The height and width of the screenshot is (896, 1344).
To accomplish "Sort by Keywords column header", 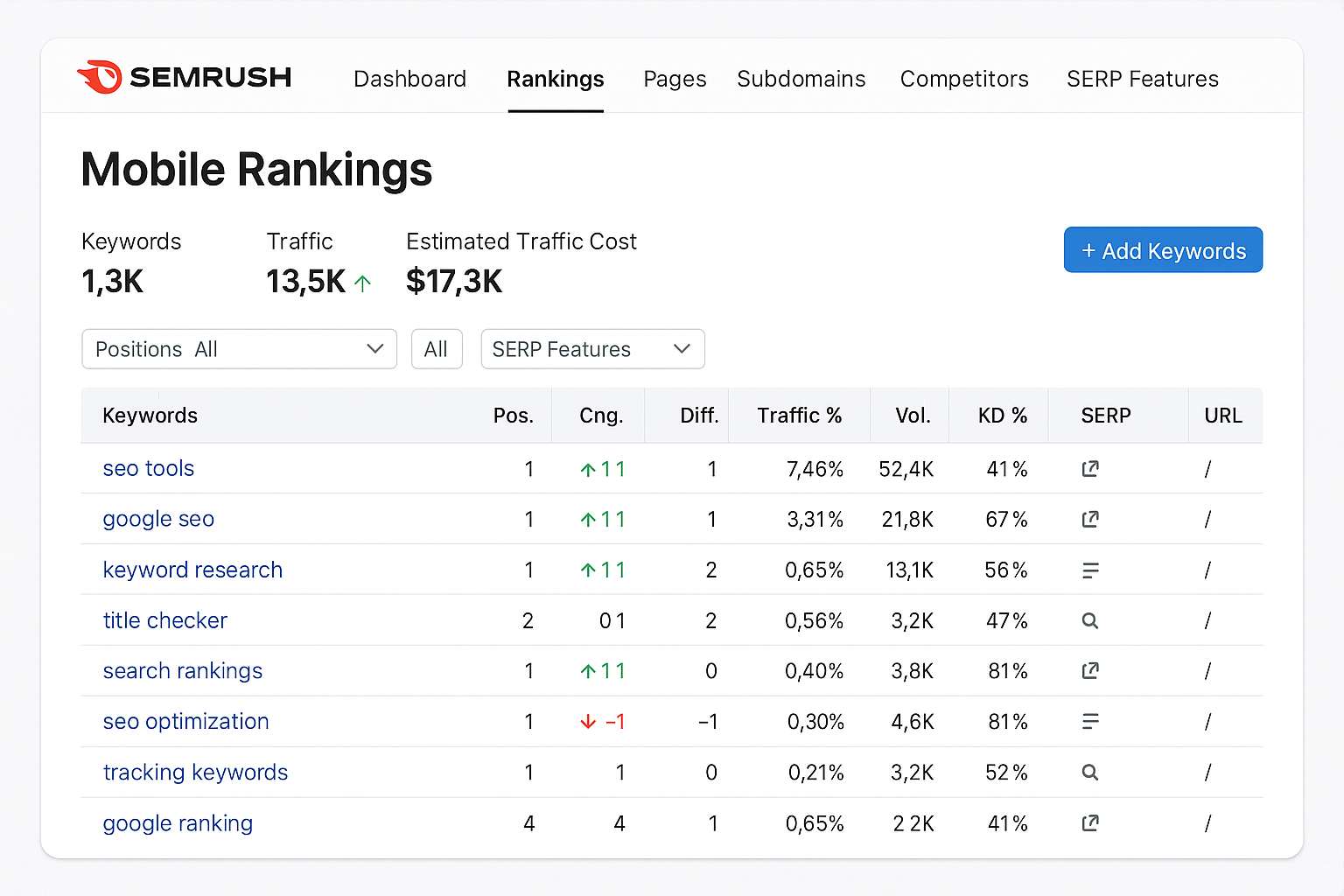I will click(150, 416).
